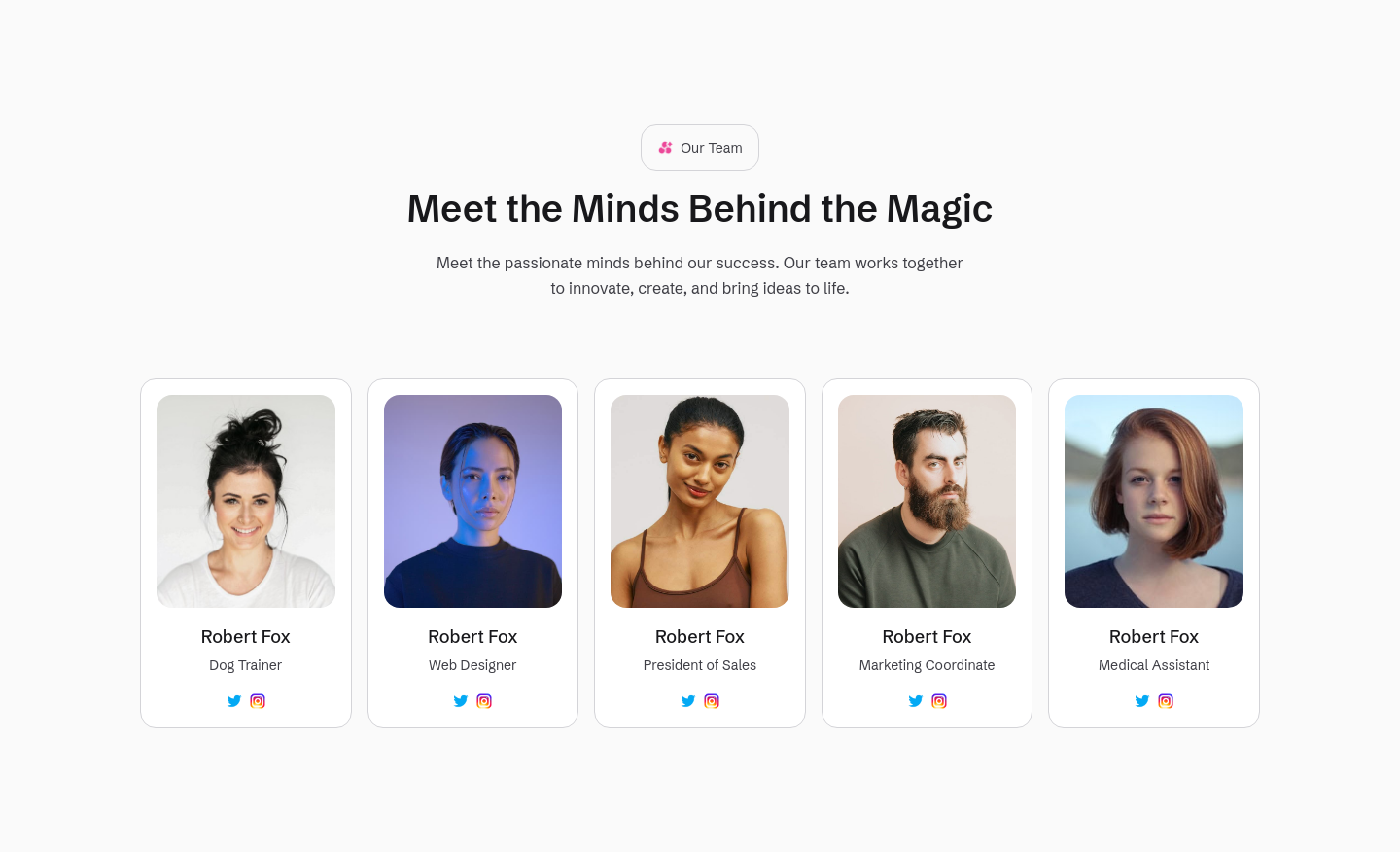The image size is (1400, 852).
Task: Click the Web Designer's Instagram icon
Action: tap(484, 701)
